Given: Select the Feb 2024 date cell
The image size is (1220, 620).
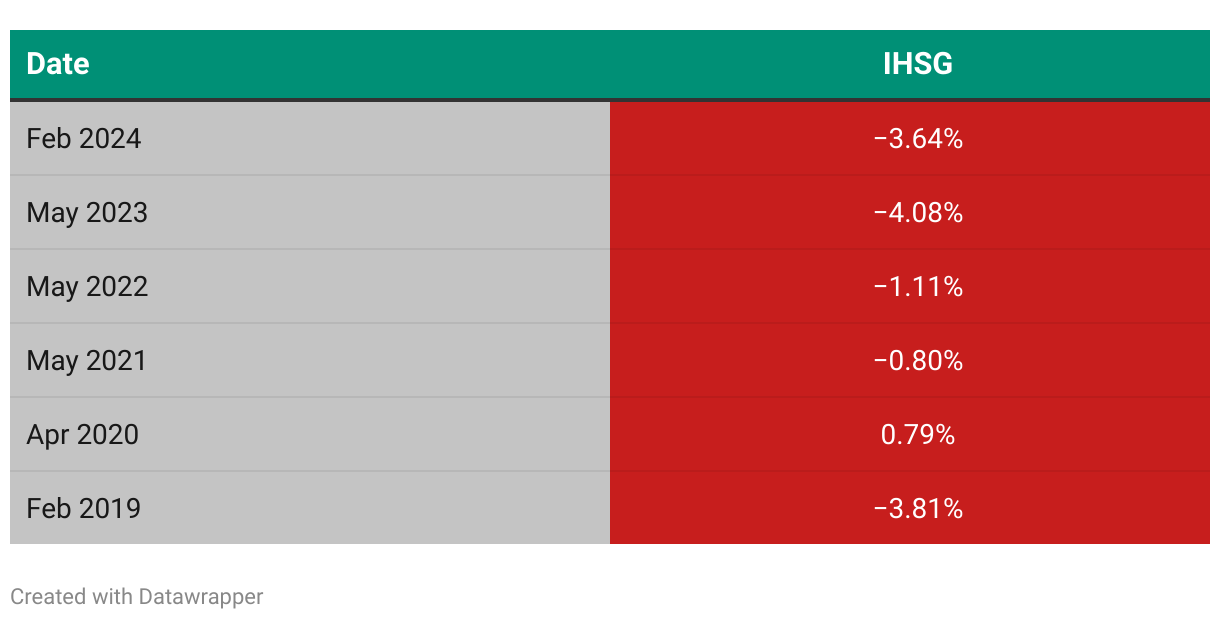Looking at the screenshot, I should (310, 138).
